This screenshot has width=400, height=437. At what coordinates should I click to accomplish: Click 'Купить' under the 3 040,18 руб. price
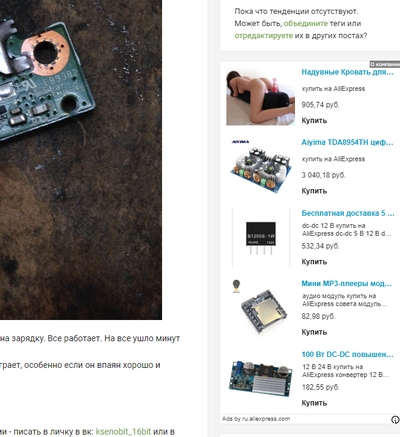[314, 191]
